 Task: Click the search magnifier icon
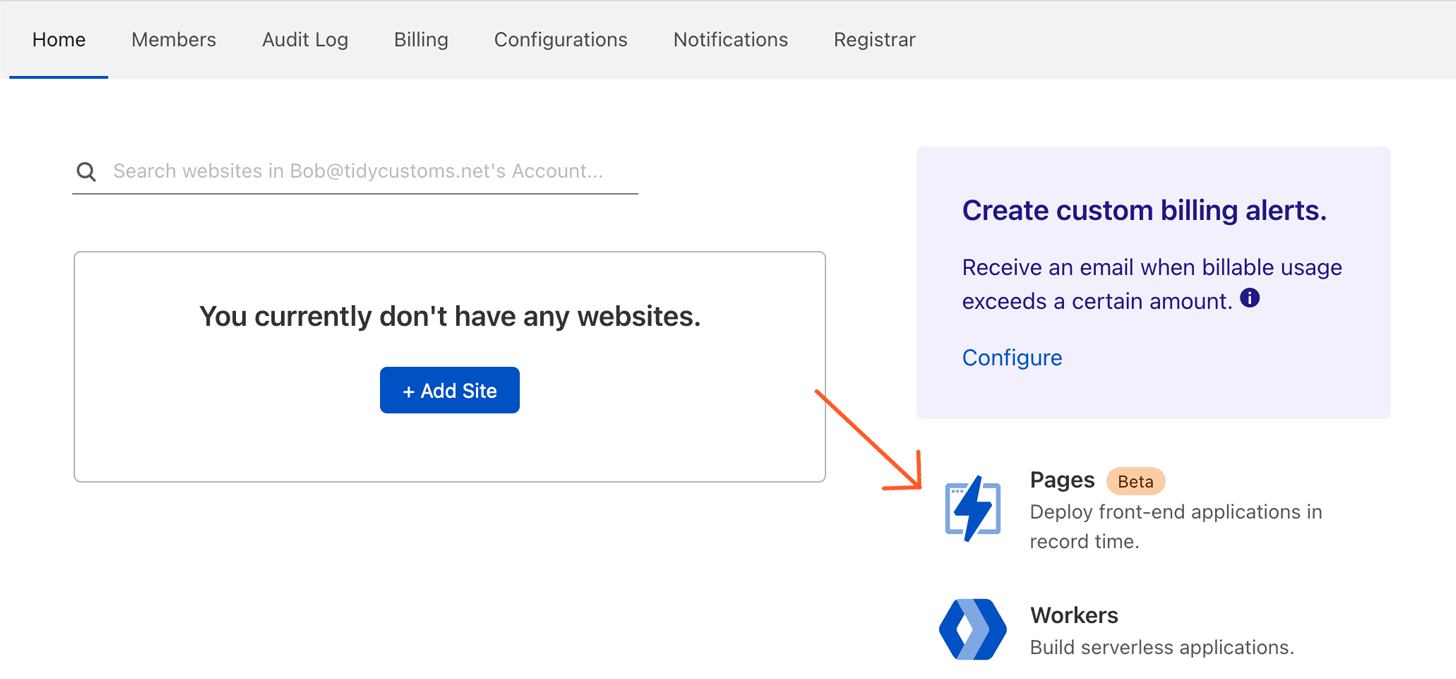[x=86, y=171]
